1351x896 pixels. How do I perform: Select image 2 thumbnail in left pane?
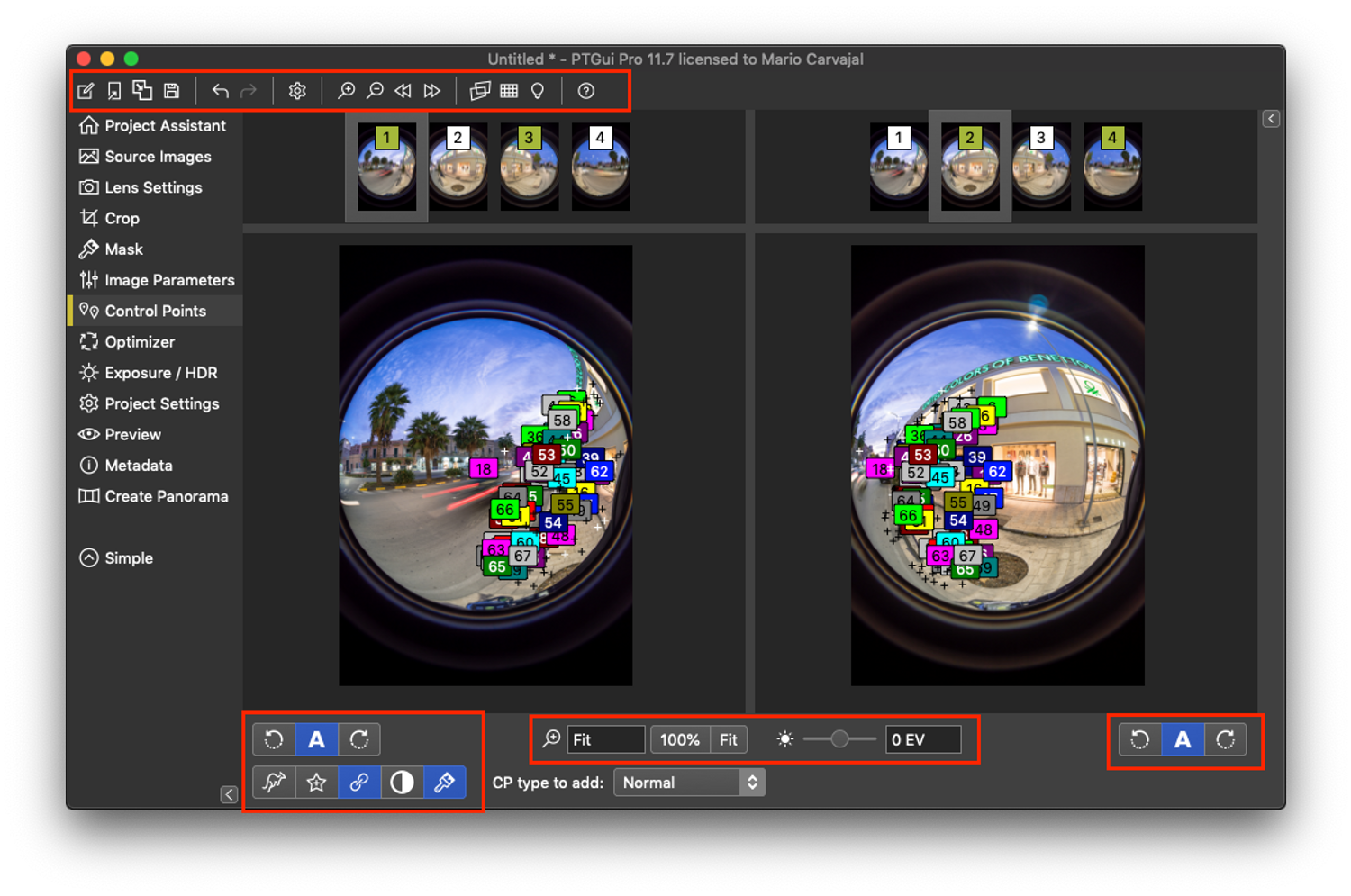click(x=458, y=167)
